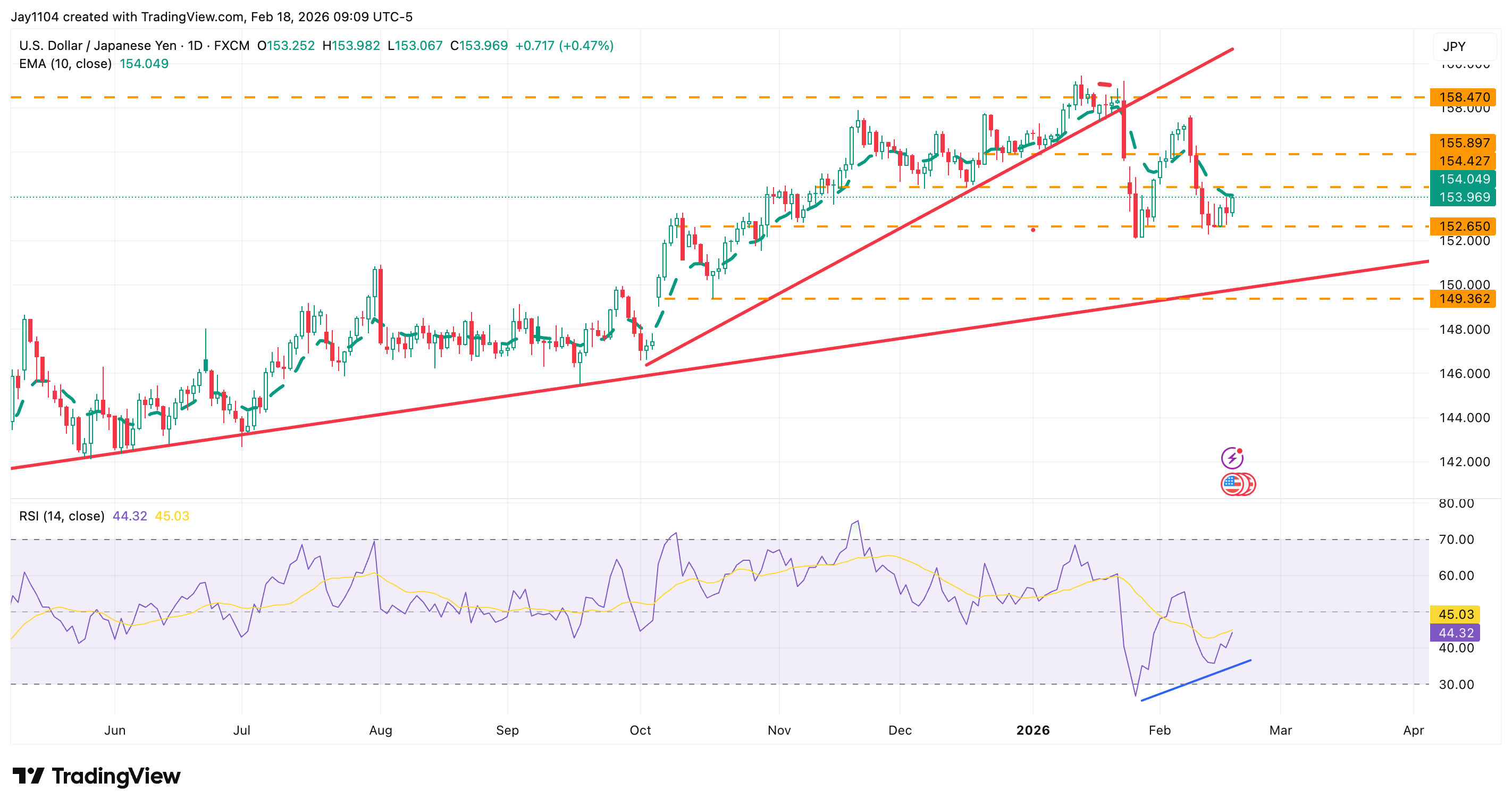Click the yellow RSI average label 45.03
This screenshot has width=1512, height=808.
[x=1456, y=614]
